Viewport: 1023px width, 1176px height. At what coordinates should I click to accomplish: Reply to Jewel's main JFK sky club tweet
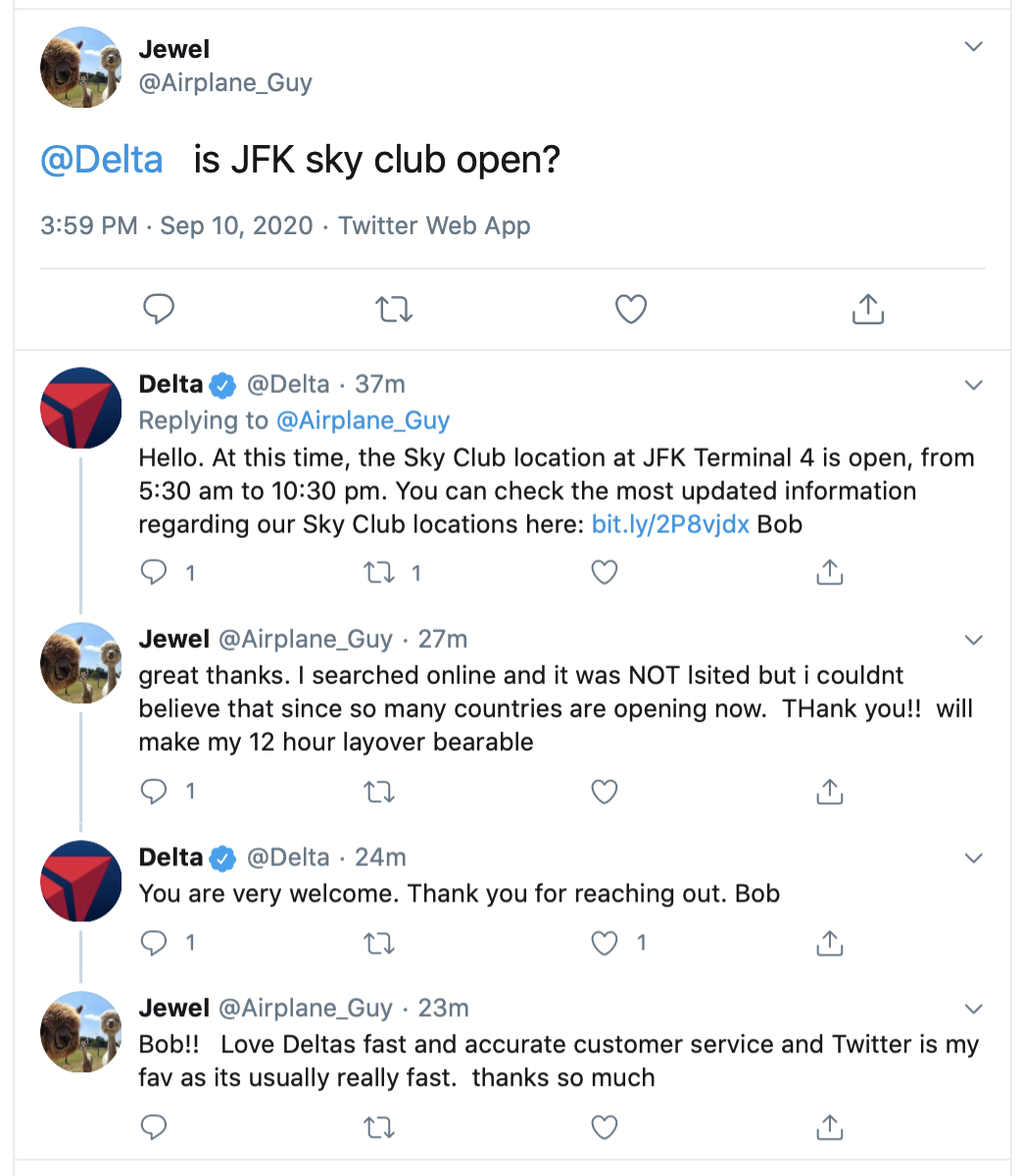click(x=159, y=310)
